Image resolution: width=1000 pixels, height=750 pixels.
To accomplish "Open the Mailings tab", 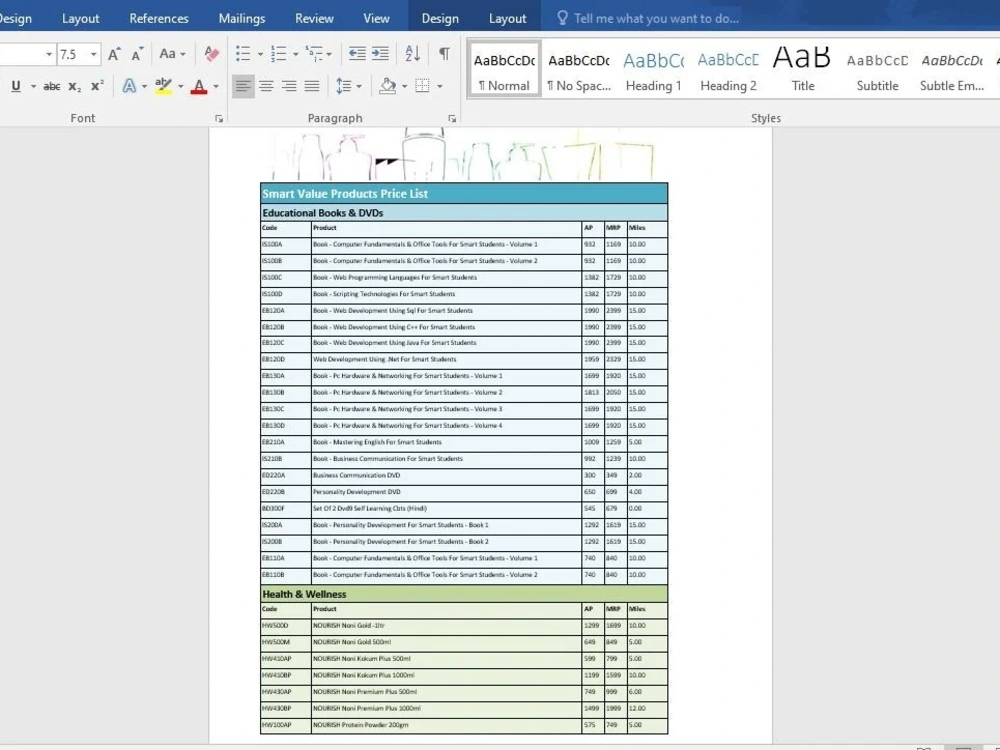I will 242,18.
